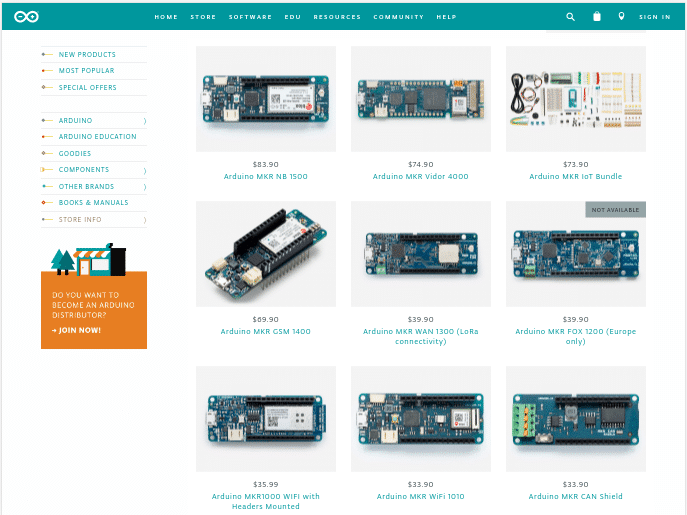This screenshot has height=515, width=687.
Task: Expand the Arduino category in sidebar
Action: pos(144,121)
